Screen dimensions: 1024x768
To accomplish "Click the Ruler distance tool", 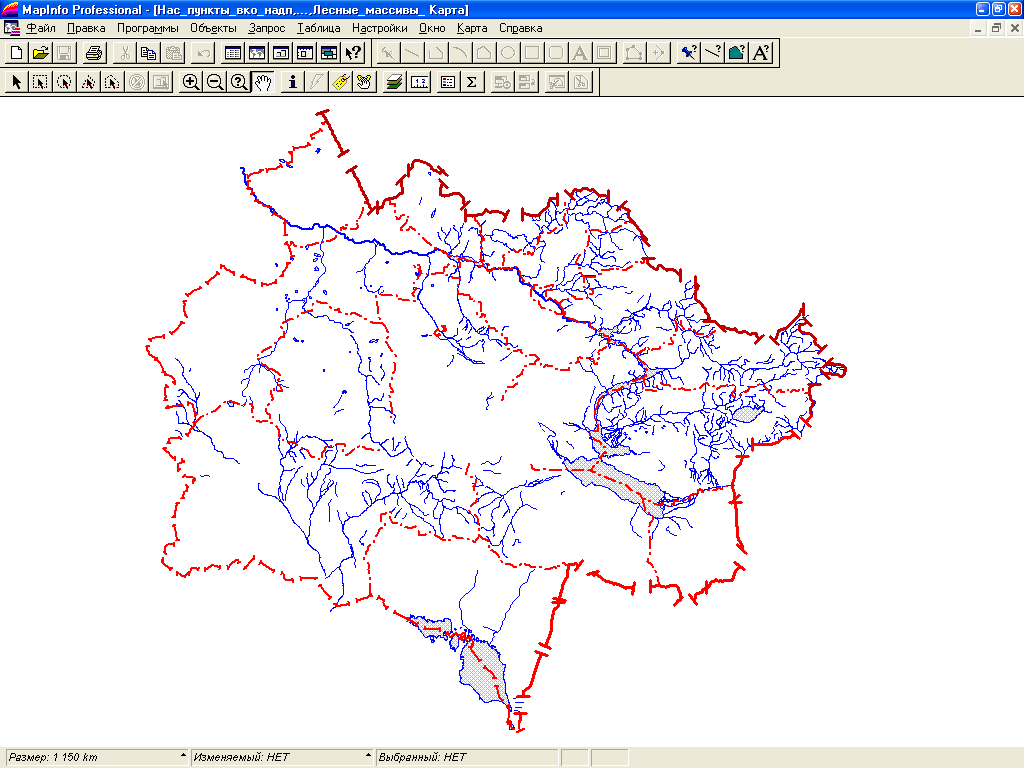I will [340, 82].
